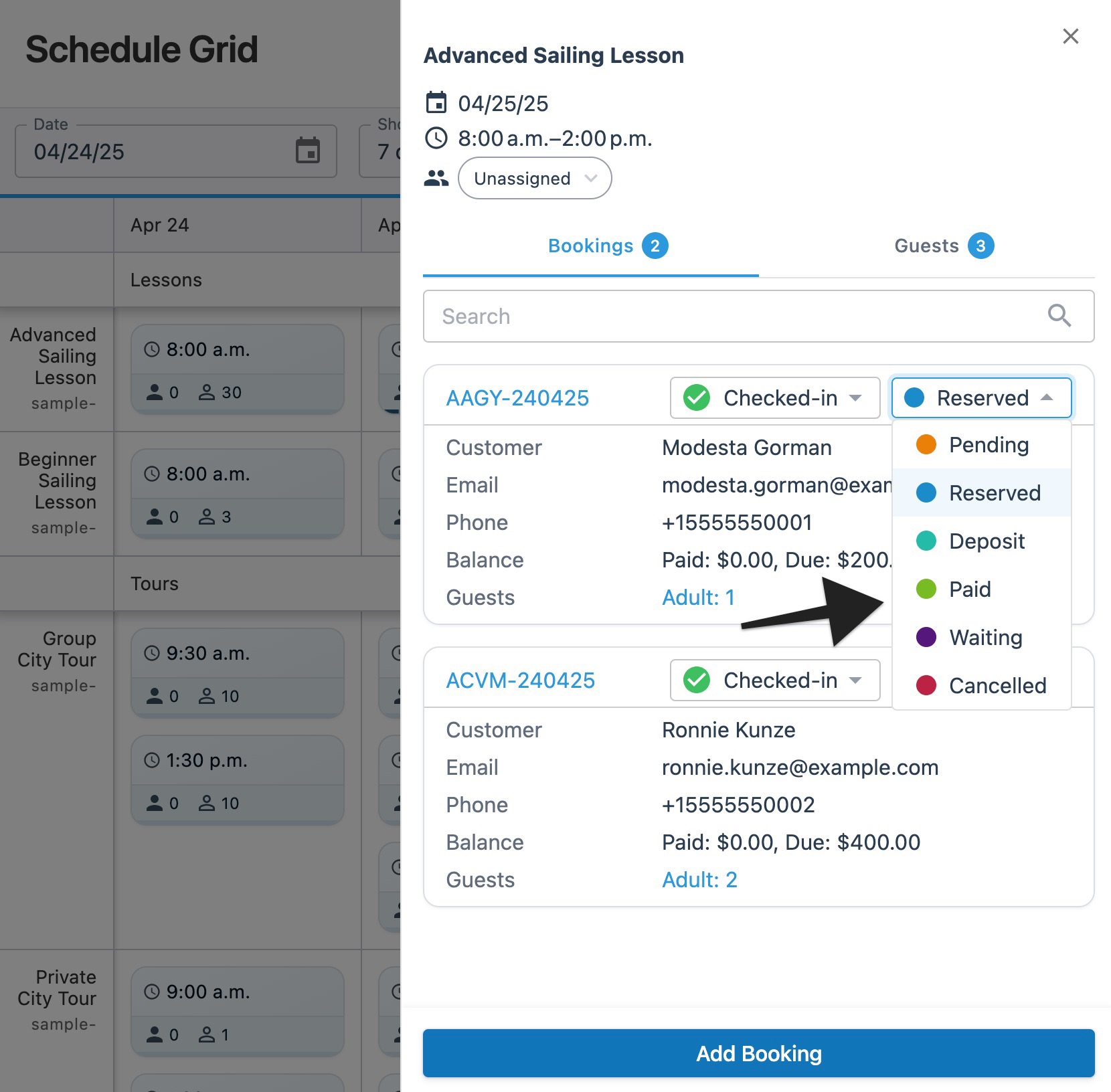
Task: Click the Guests count badge 3
Action: coord(981,246)
